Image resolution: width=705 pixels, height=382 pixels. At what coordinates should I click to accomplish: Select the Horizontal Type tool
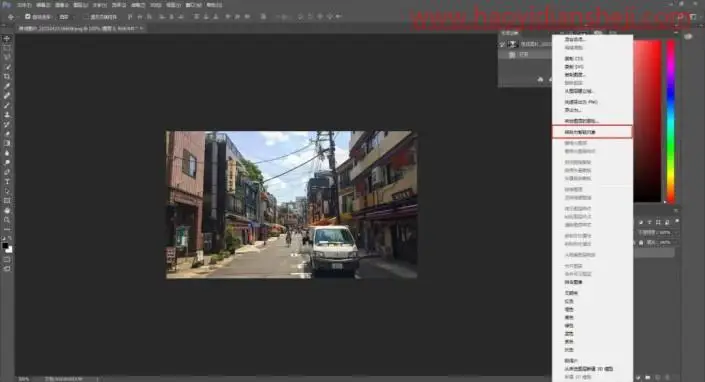point(7,182)
